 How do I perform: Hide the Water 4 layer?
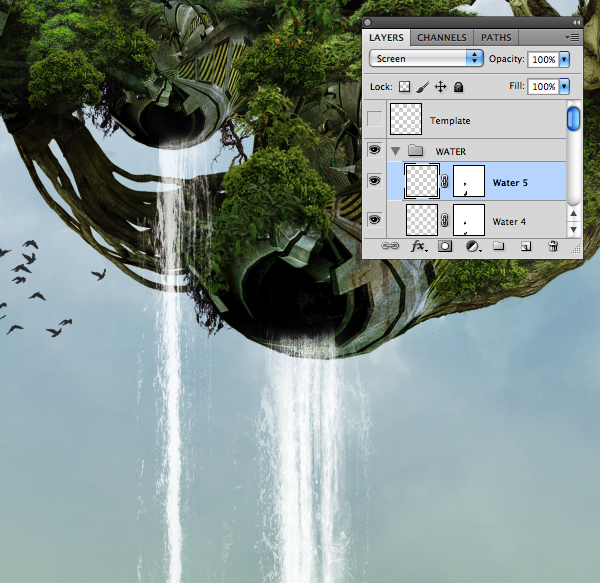374,220
